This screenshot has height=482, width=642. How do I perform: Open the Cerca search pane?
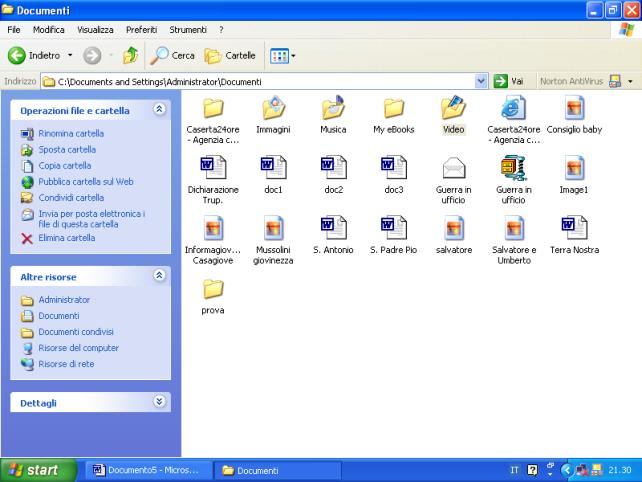point(172,55)
